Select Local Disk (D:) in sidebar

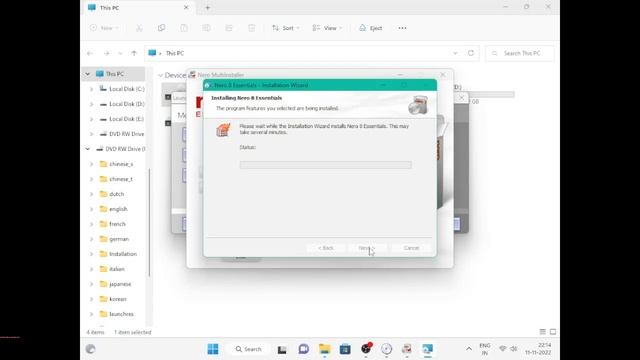click(122, 104)
